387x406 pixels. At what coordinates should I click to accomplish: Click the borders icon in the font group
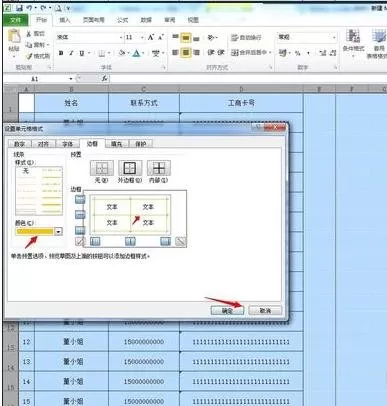[x=102, y=53]
